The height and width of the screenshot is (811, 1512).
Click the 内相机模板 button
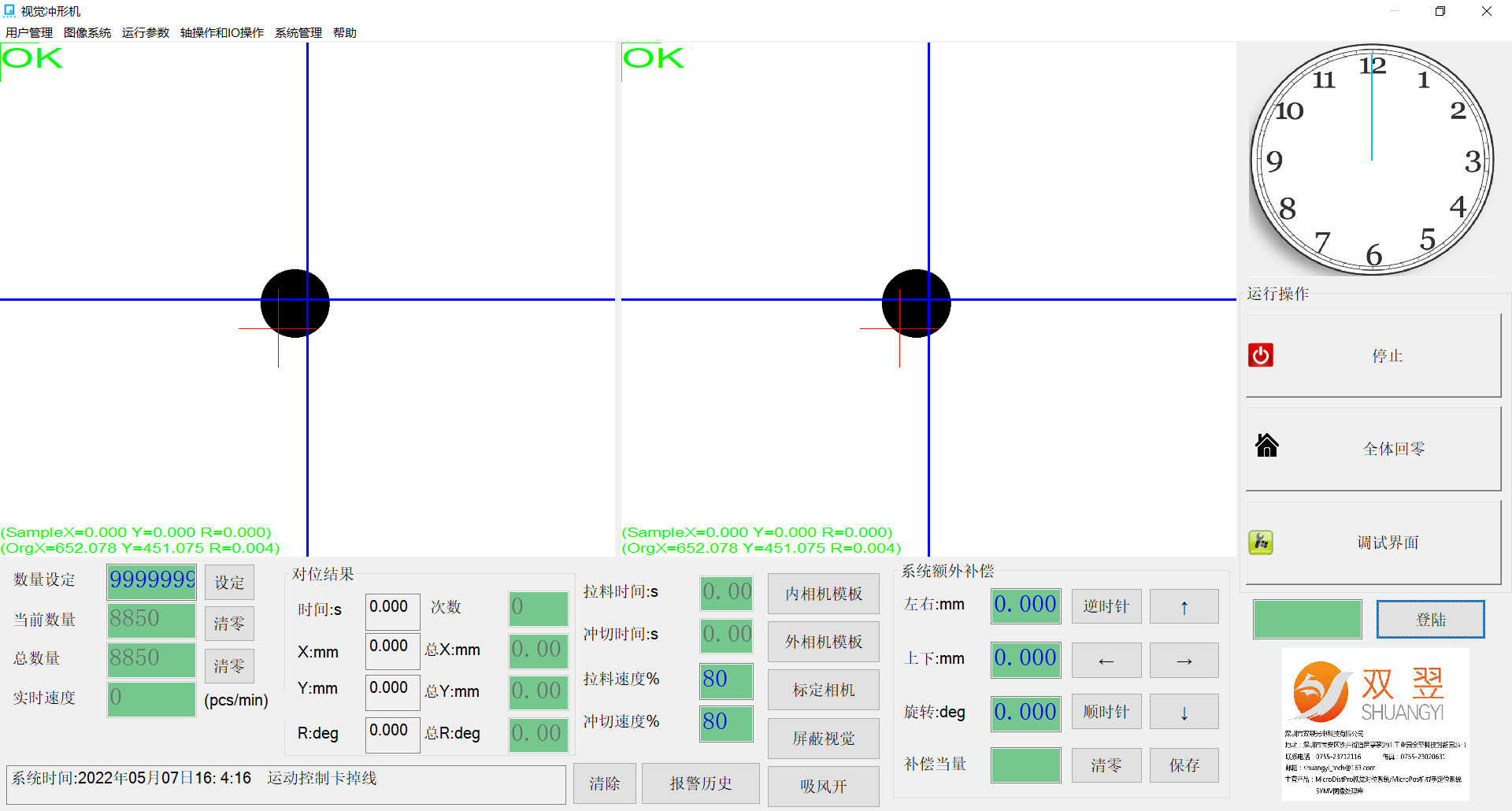tap(823, 594)
